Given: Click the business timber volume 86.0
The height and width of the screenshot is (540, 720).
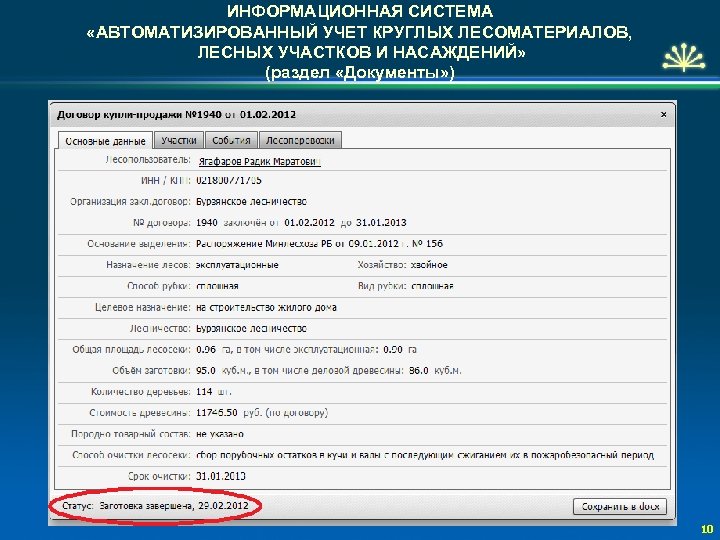Looking at the screenshot, I should coord(419,371).
